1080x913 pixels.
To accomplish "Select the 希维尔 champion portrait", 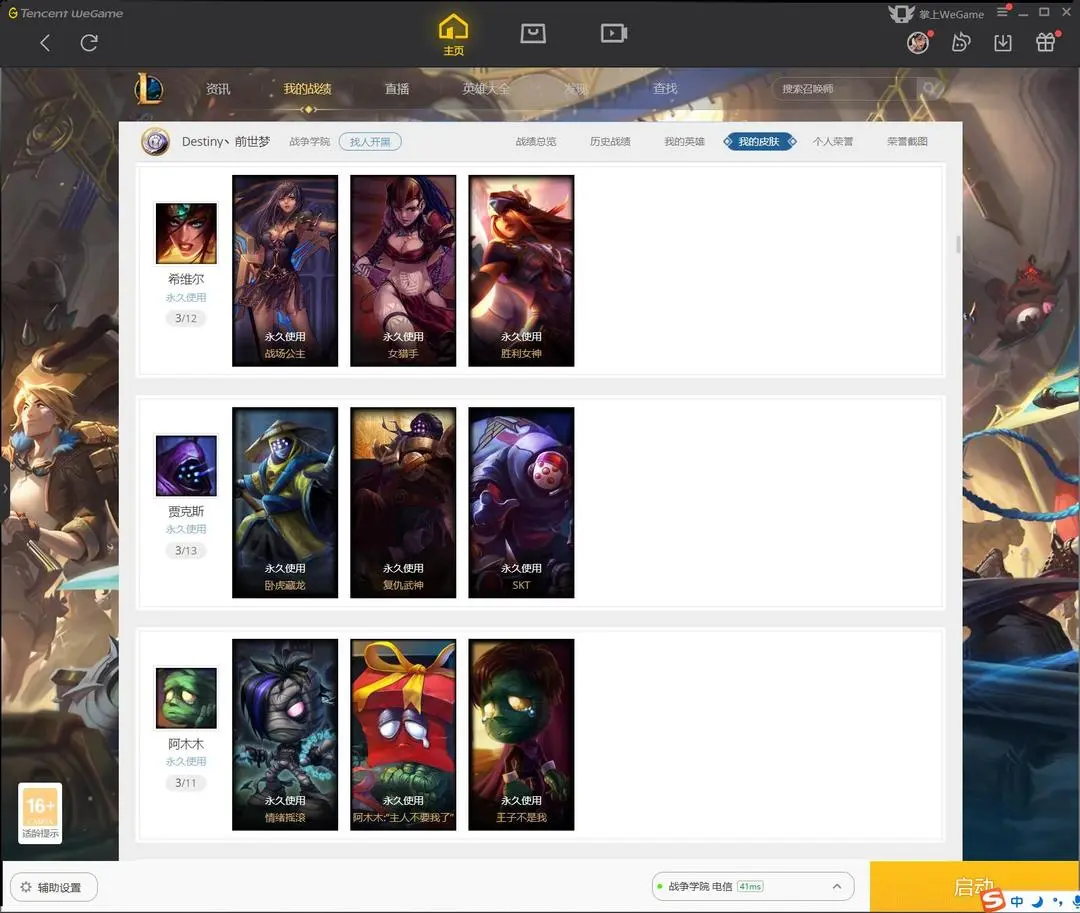I will [186, 233].
